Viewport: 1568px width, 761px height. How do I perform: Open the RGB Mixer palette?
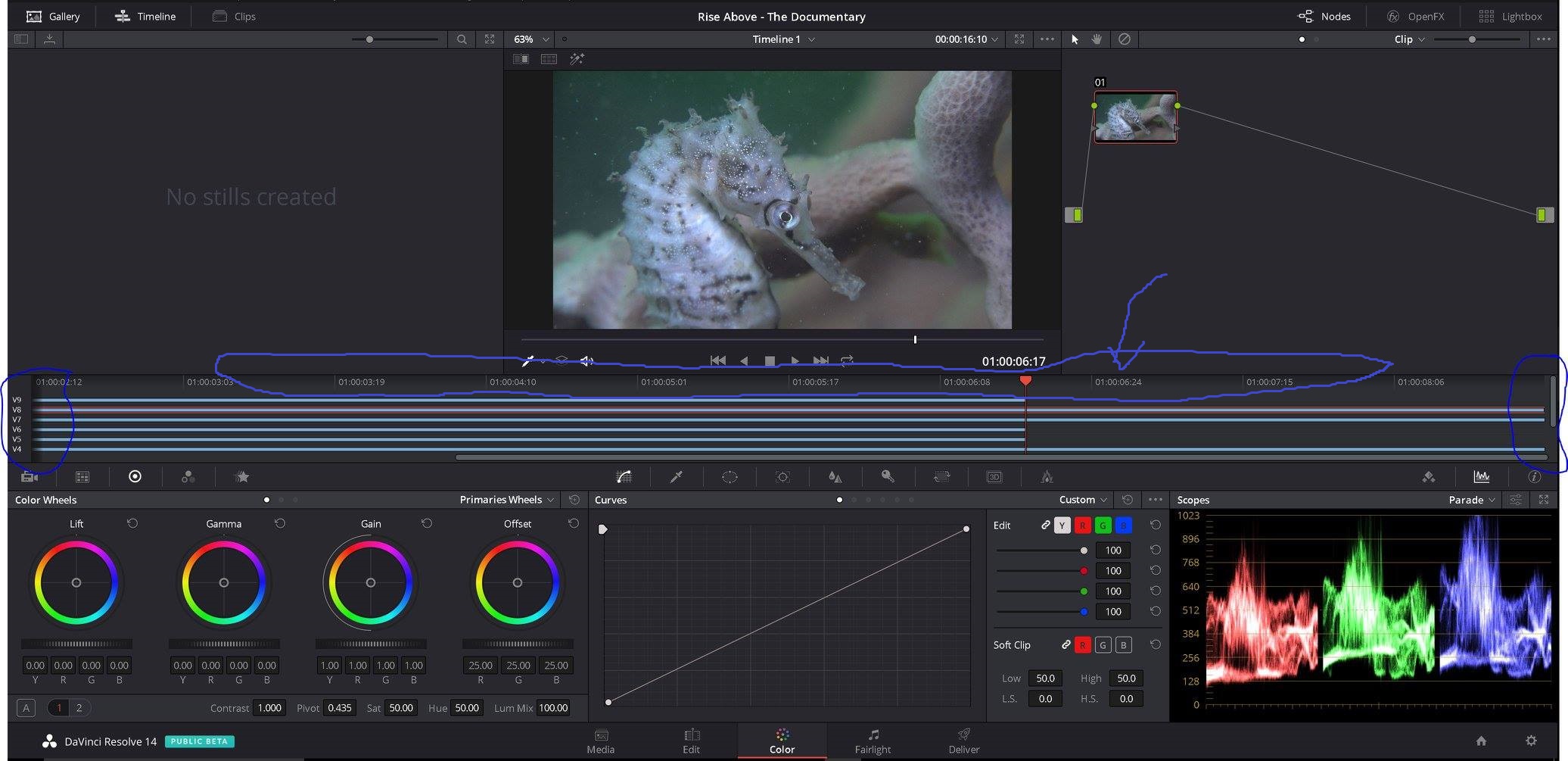tap(188, 476)
